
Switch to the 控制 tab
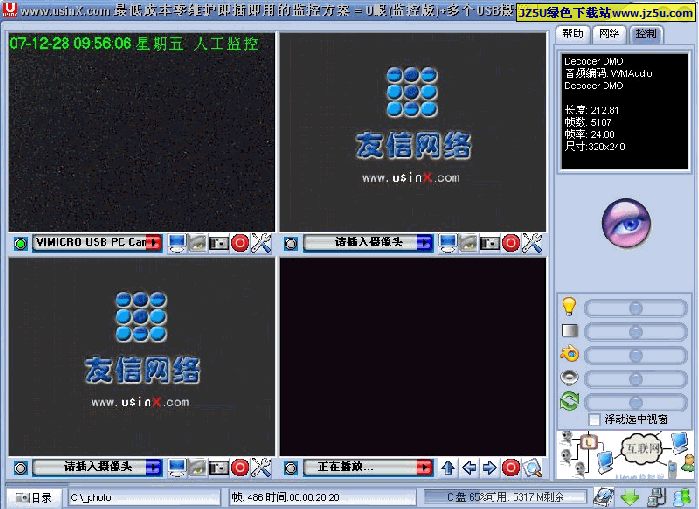click(x=646, y=34)
